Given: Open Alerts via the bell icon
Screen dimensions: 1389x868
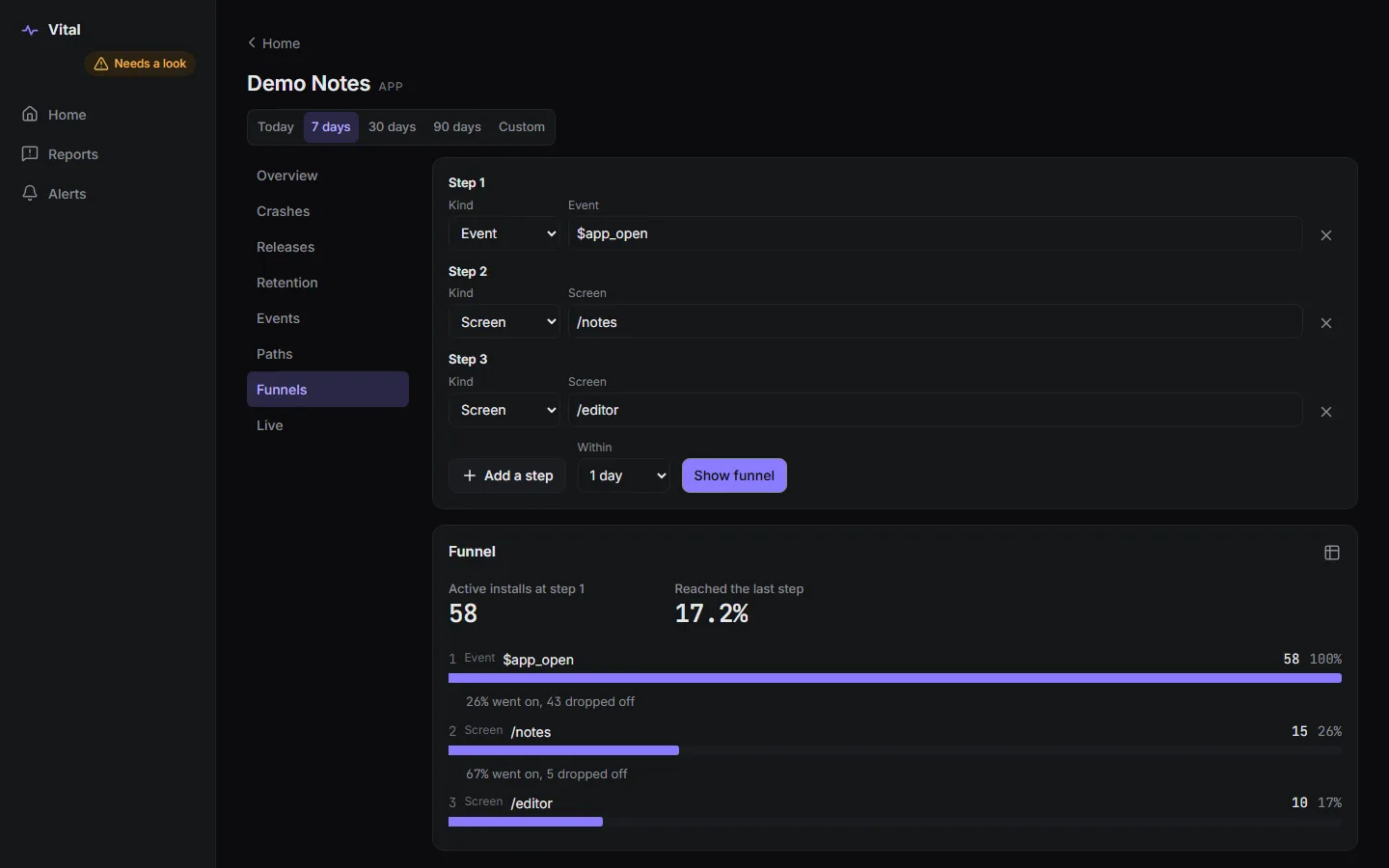Looking at the screenshot, I should click(x=30, y=194).
